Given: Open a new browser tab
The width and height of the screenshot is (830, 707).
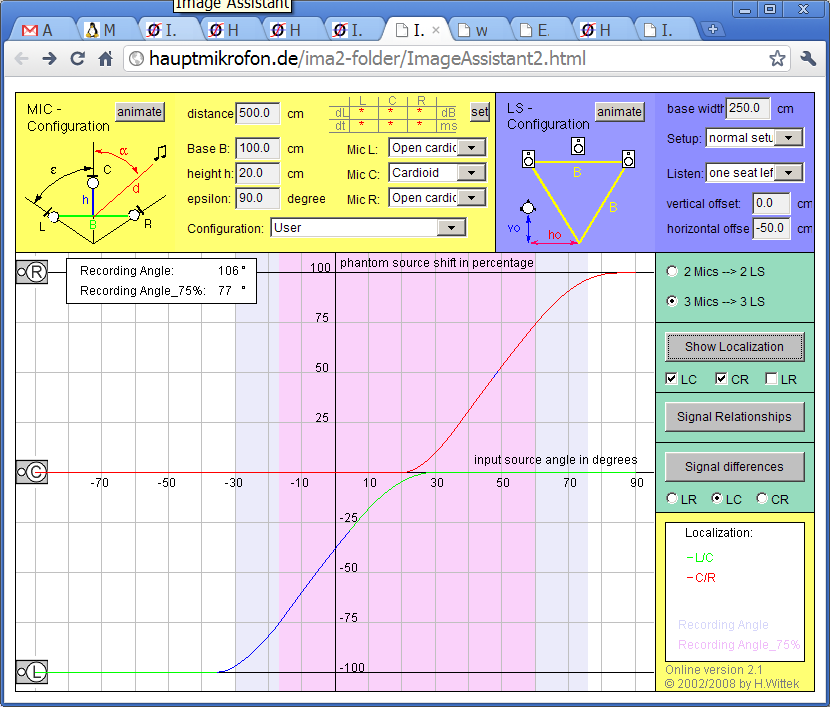Looking at the screenshot, I should (713, 29).
